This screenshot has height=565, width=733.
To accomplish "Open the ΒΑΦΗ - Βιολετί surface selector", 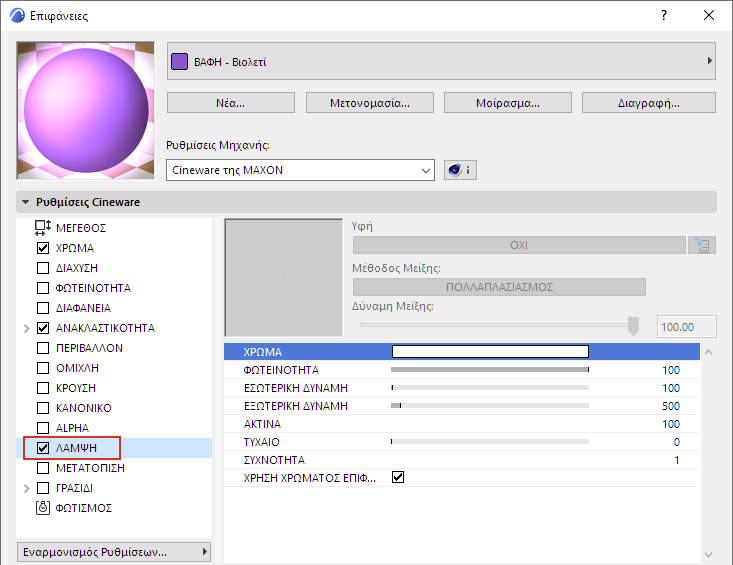I will click(441, 61).
